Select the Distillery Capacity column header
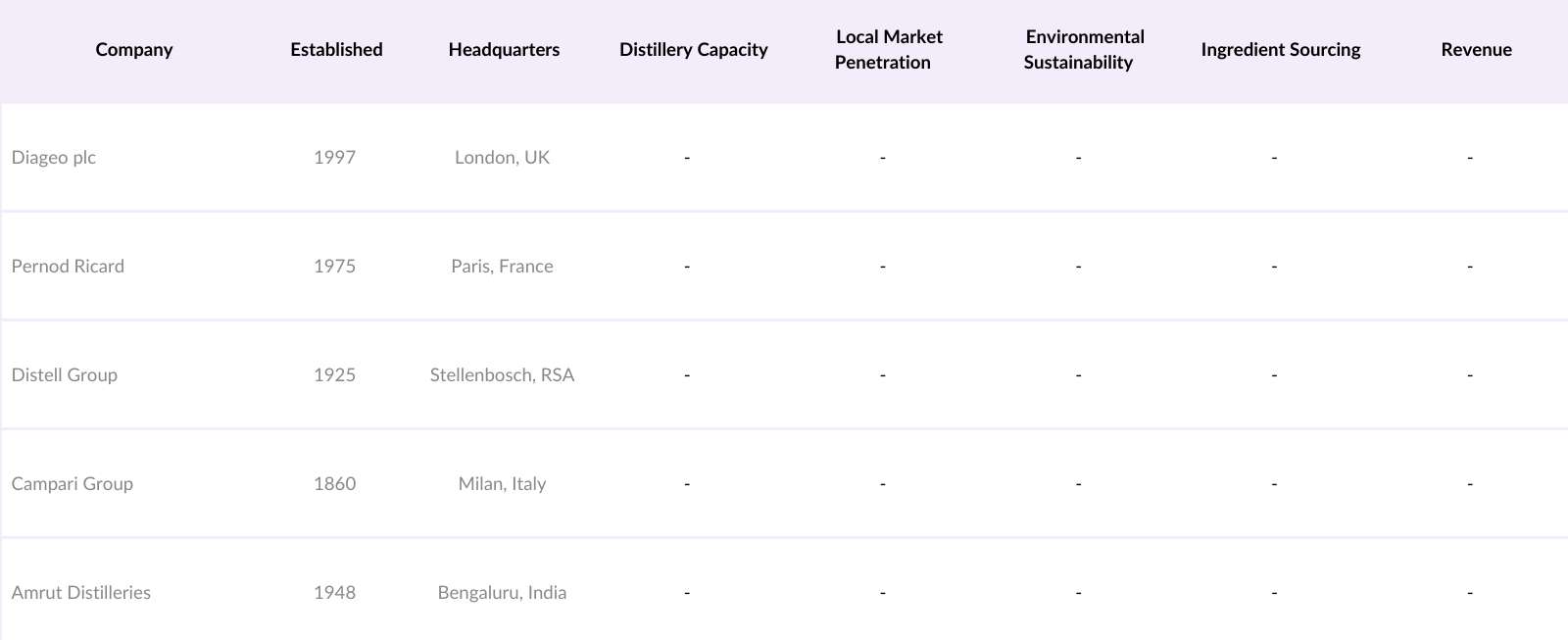This screenshot has height=640, width=1568. pyautogui.click(x=693, y=49)
